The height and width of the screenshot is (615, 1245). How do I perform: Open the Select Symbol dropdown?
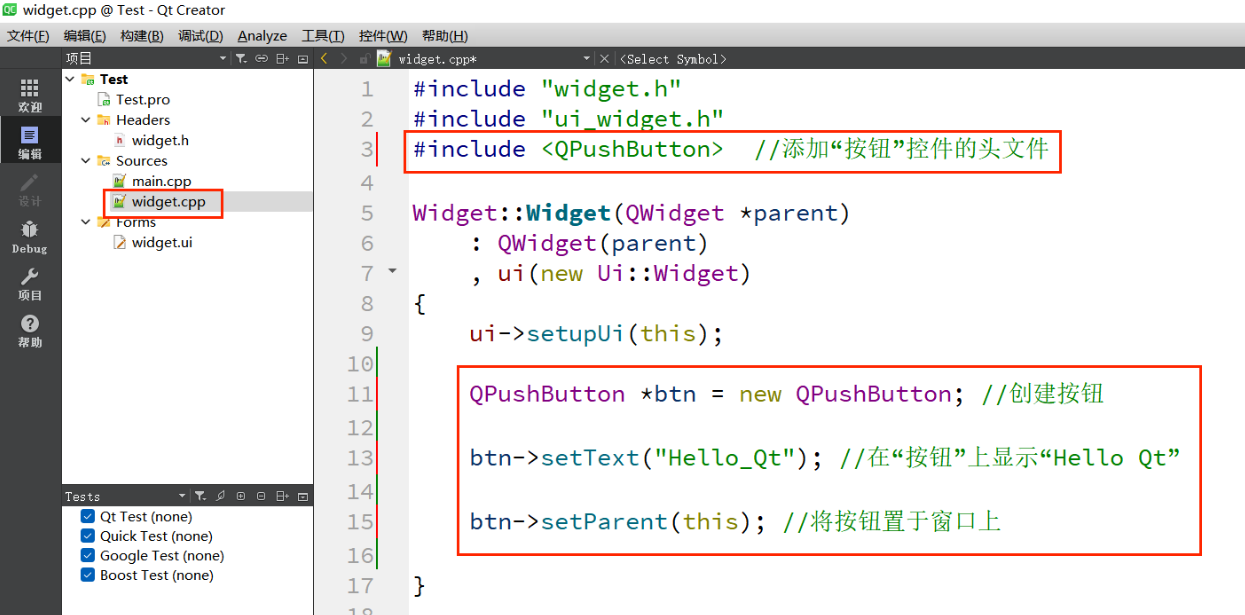673,59
